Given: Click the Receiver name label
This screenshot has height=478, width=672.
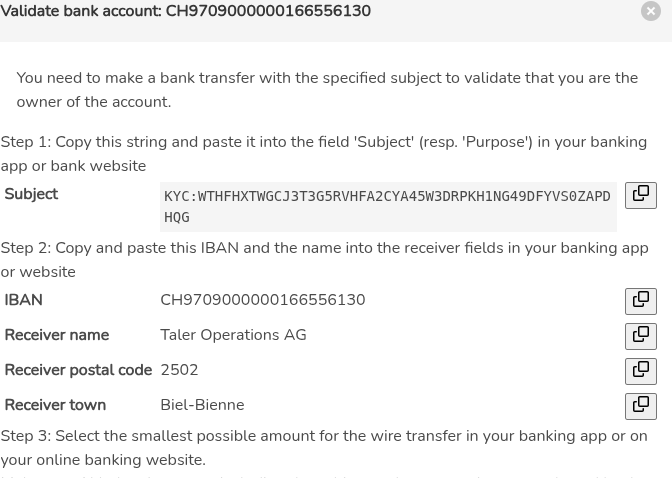Looking at the screenshot, I should pos(56,335).
